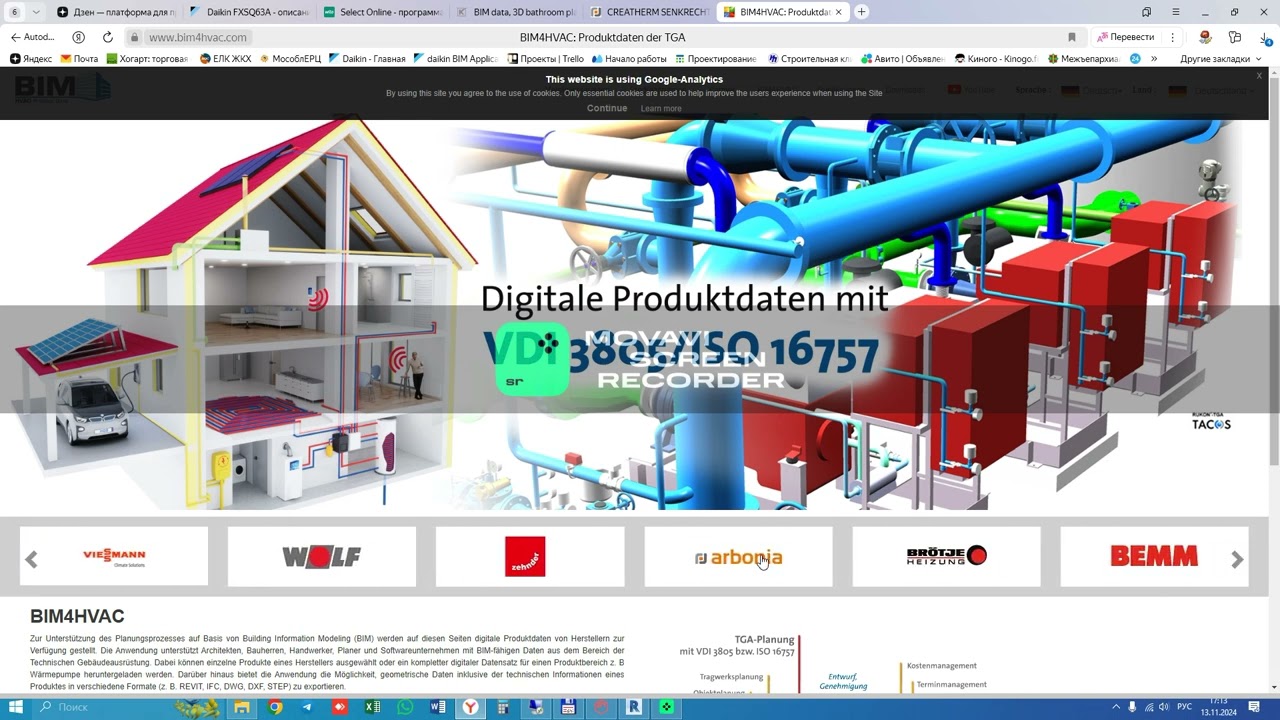Open the Почта bookmark
Image resolution: width=1280 pixels, height=720 pixels.
pyautogui.click(x=80, y=59)
